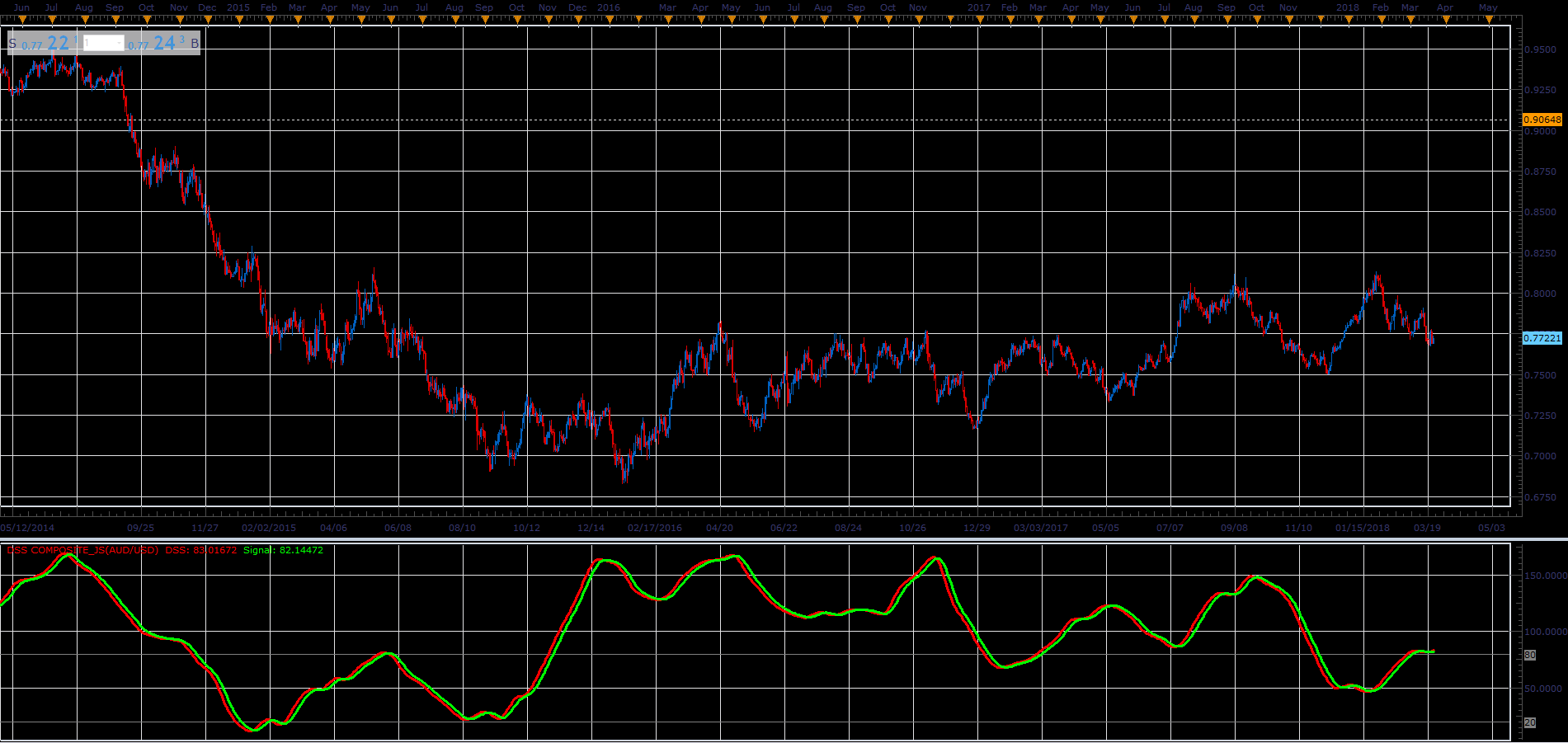The image size is (1568, 743).
Task: Click the green Signal 82.14472 label
Action: [284, 550]
